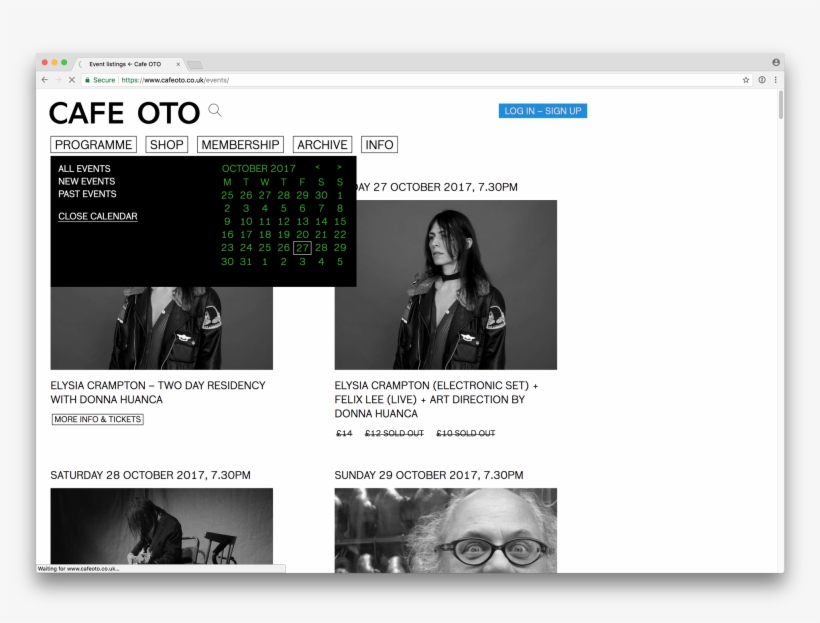Click the £10 SOLD OUT ticket option

(465, 433)
